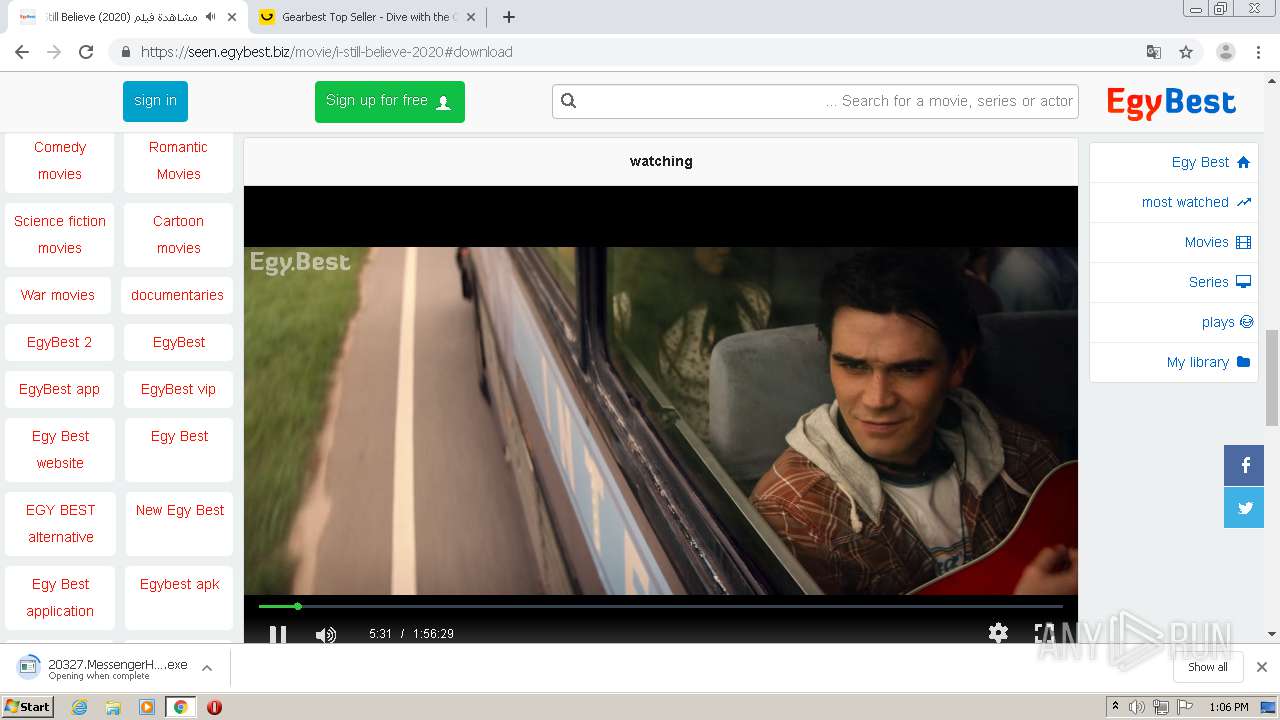Open downloaded MessengerH exe item

click(102, 668)
